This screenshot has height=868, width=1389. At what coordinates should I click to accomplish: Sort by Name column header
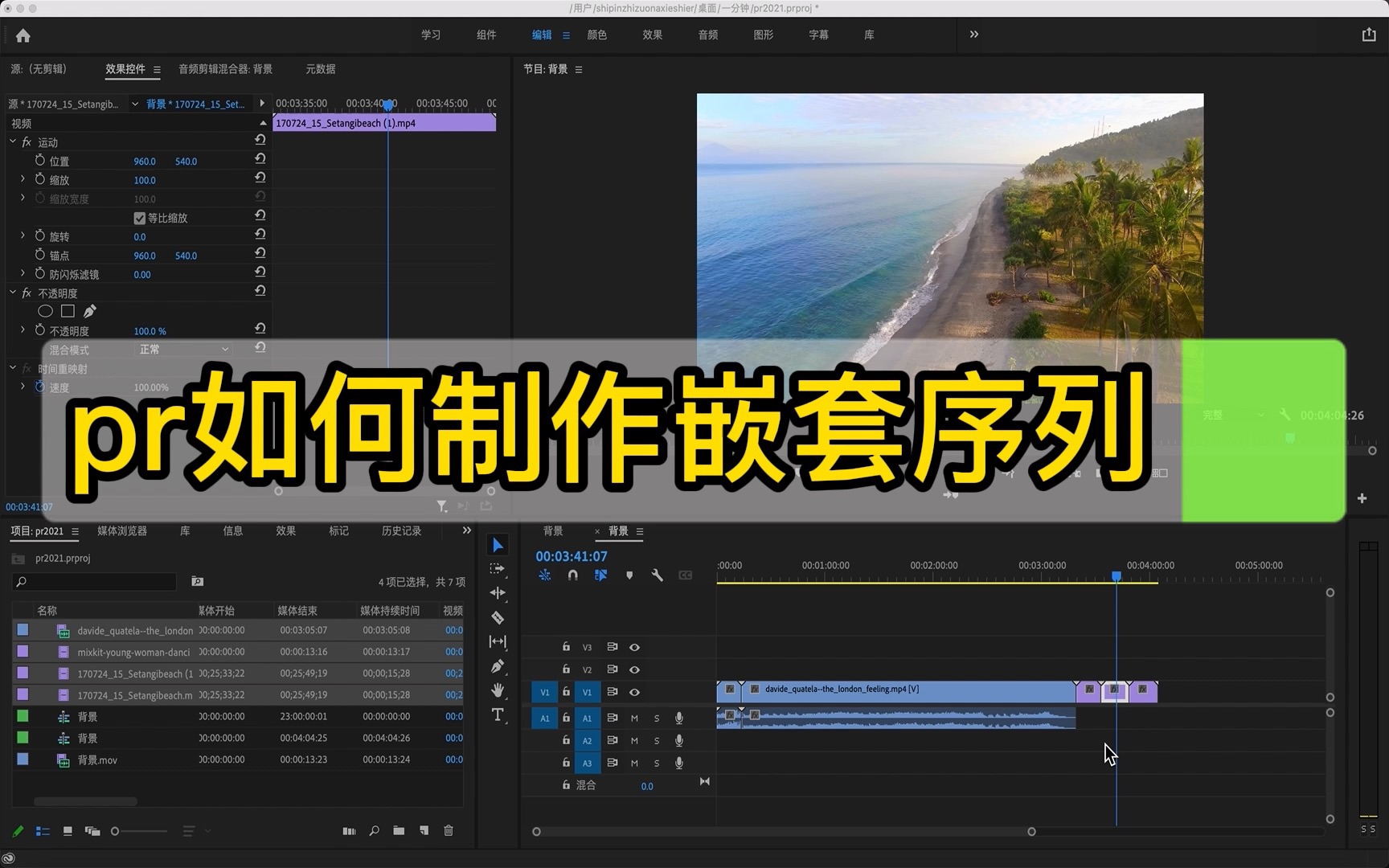pos(47,610)
